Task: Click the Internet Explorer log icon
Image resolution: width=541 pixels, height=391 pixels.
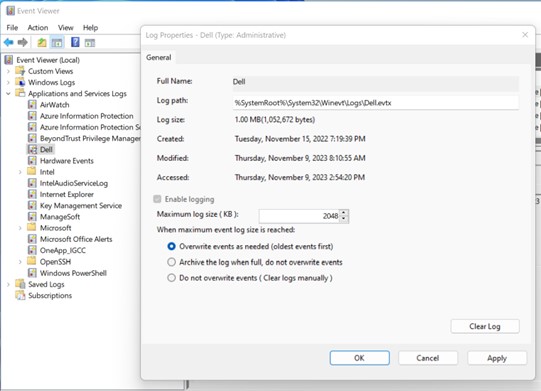Action: tap(32, 194)
